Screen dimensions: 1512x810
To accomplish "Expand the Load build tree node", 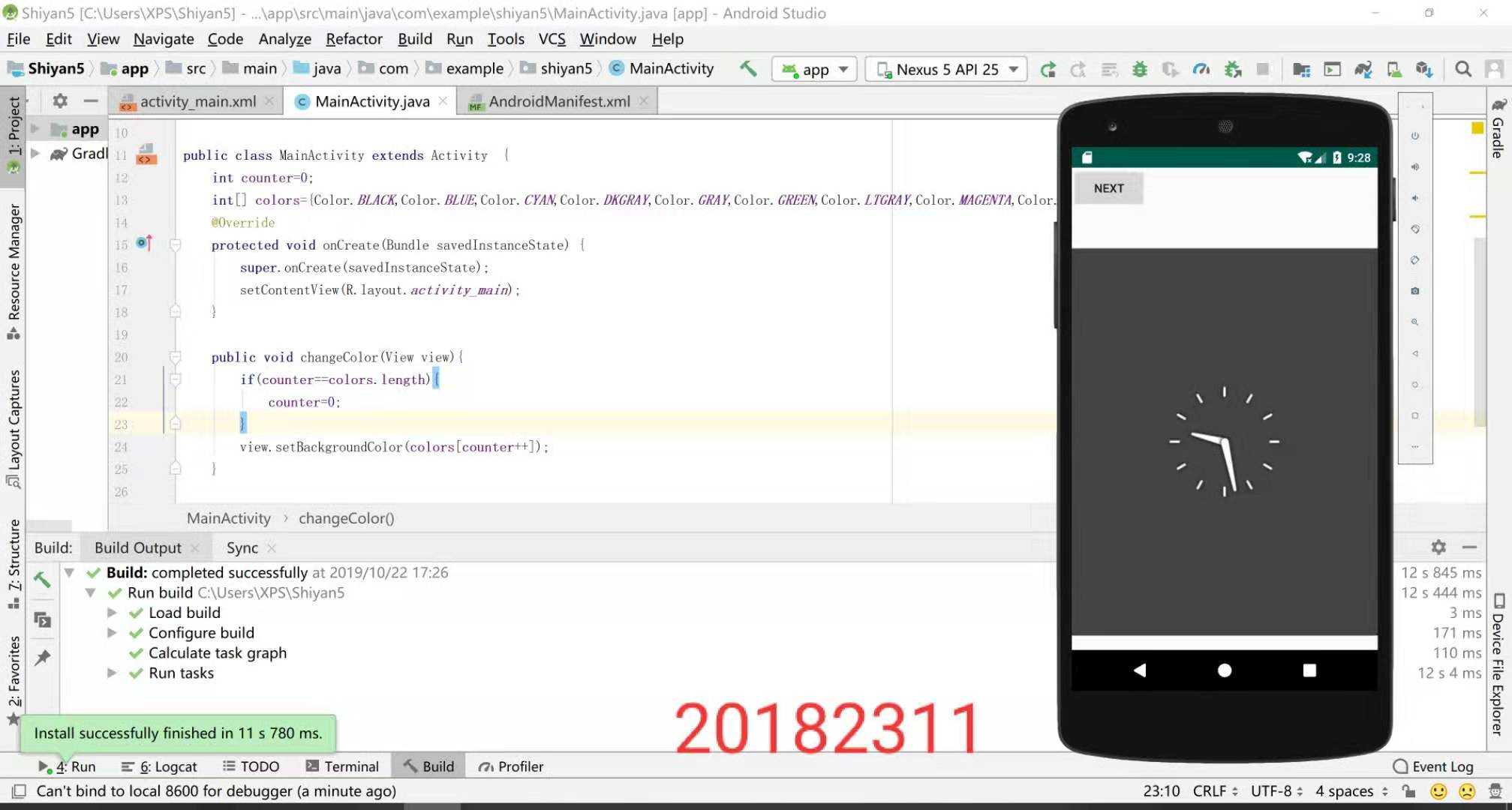I will coord(113,612).
